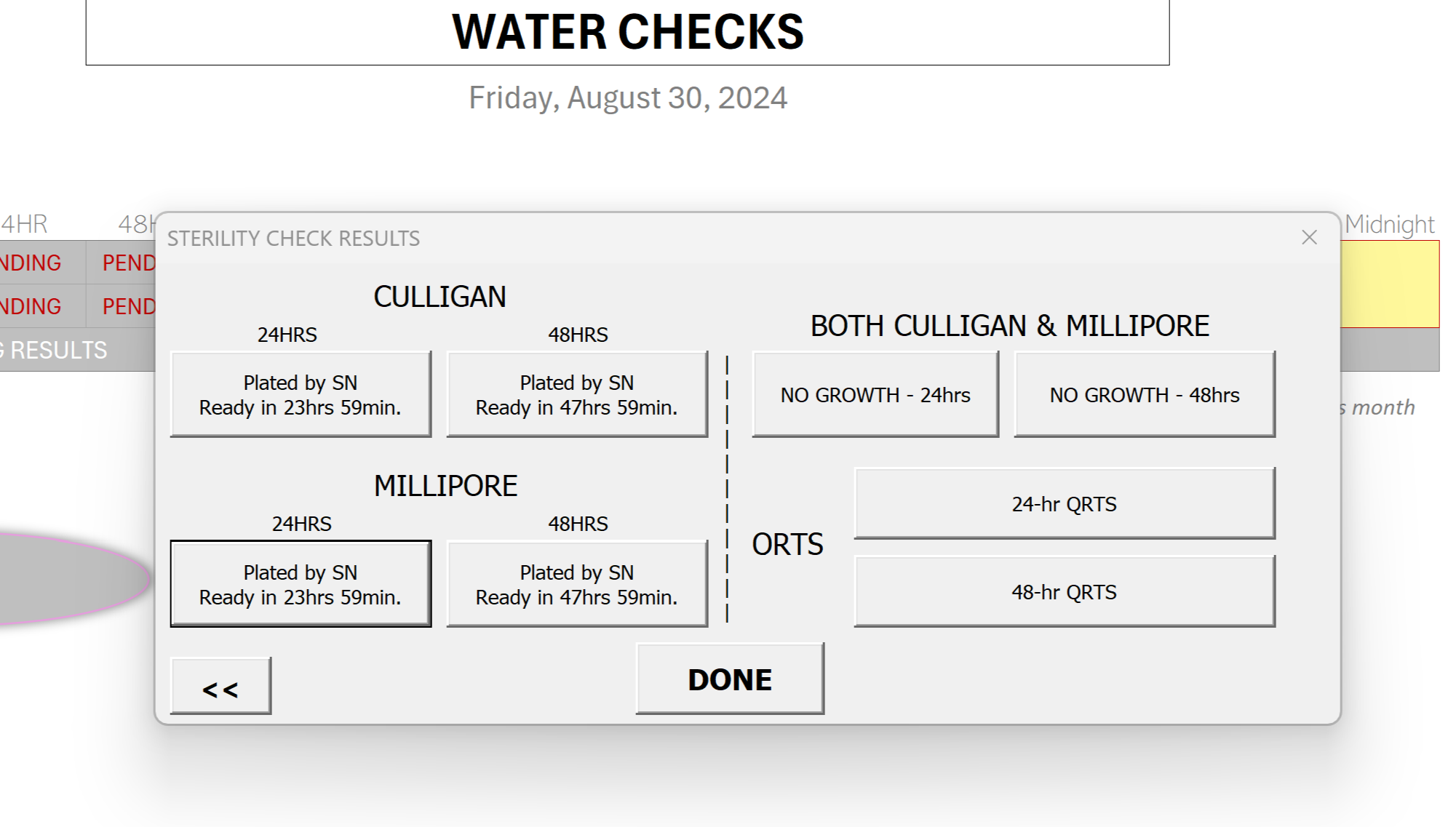Viewport: 1456px width, 827px height.
Task: Click the DONE button
Action: [x=730, y=679]
